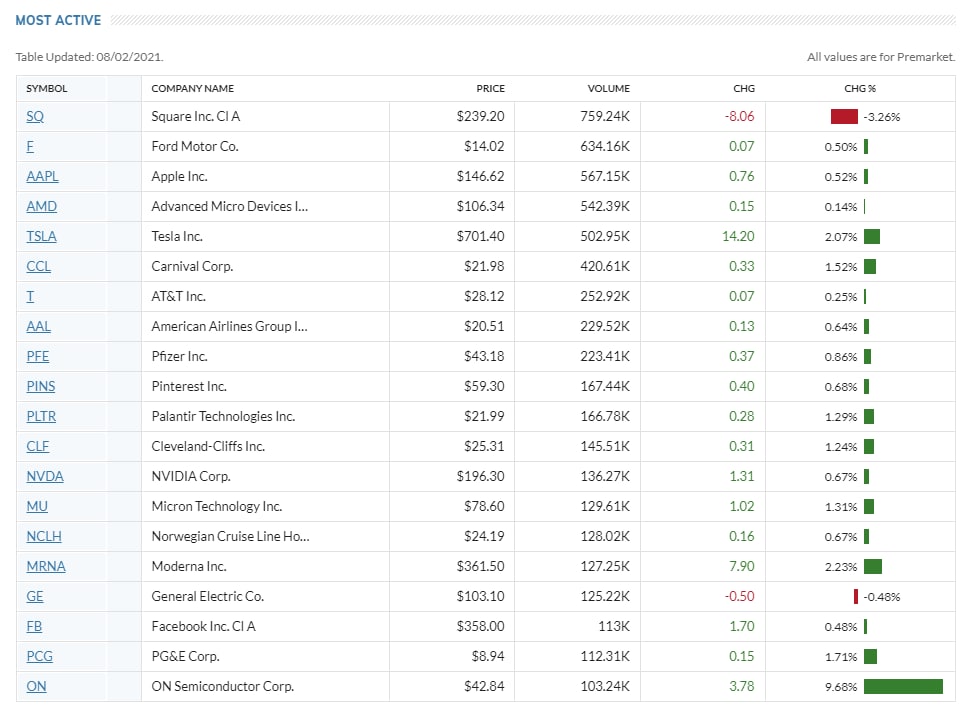The image size is (968, 711).
Task: Click the 14.20 change for Tesla
Action: click(738, 236)
